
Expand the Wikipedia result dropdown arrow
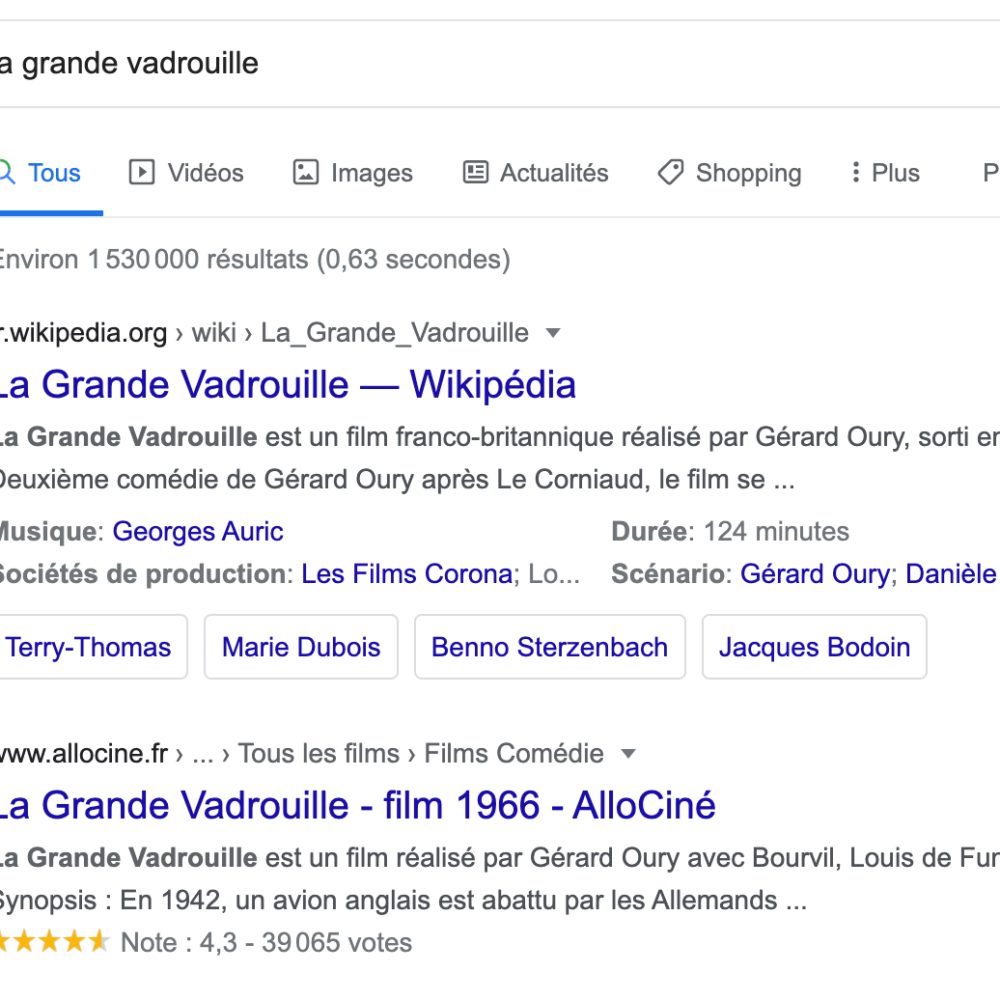pyautogui.click(x=553, y=333)
